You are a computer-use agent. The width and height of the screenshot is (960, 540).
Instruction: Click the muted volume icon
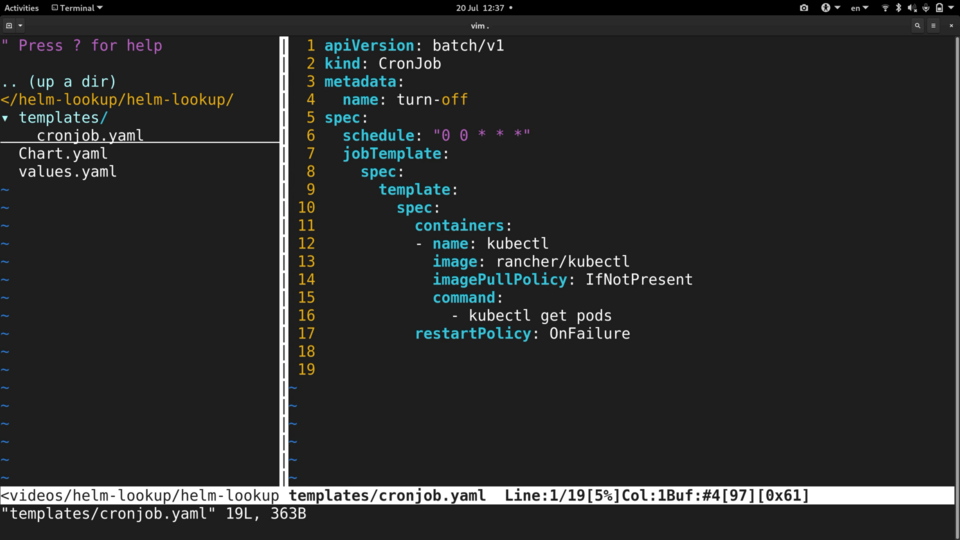pyautogui.click(x=911, y=8)
